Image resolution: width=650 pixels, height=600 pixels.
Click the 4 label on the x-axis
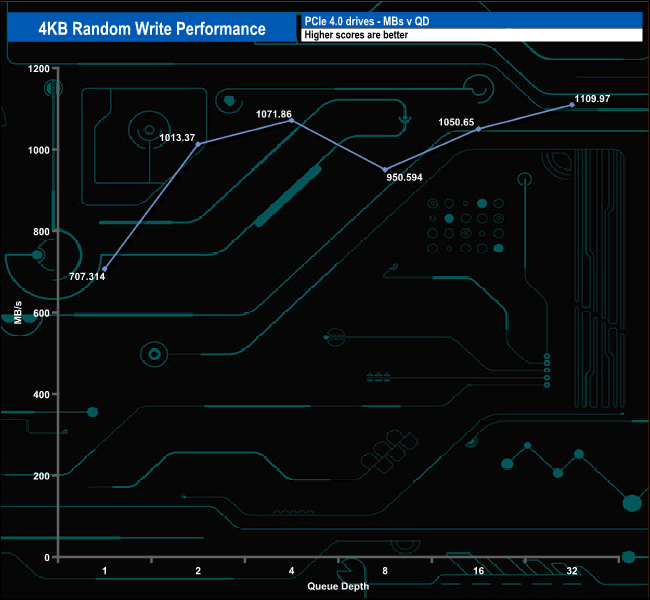(x=291, y=571)
